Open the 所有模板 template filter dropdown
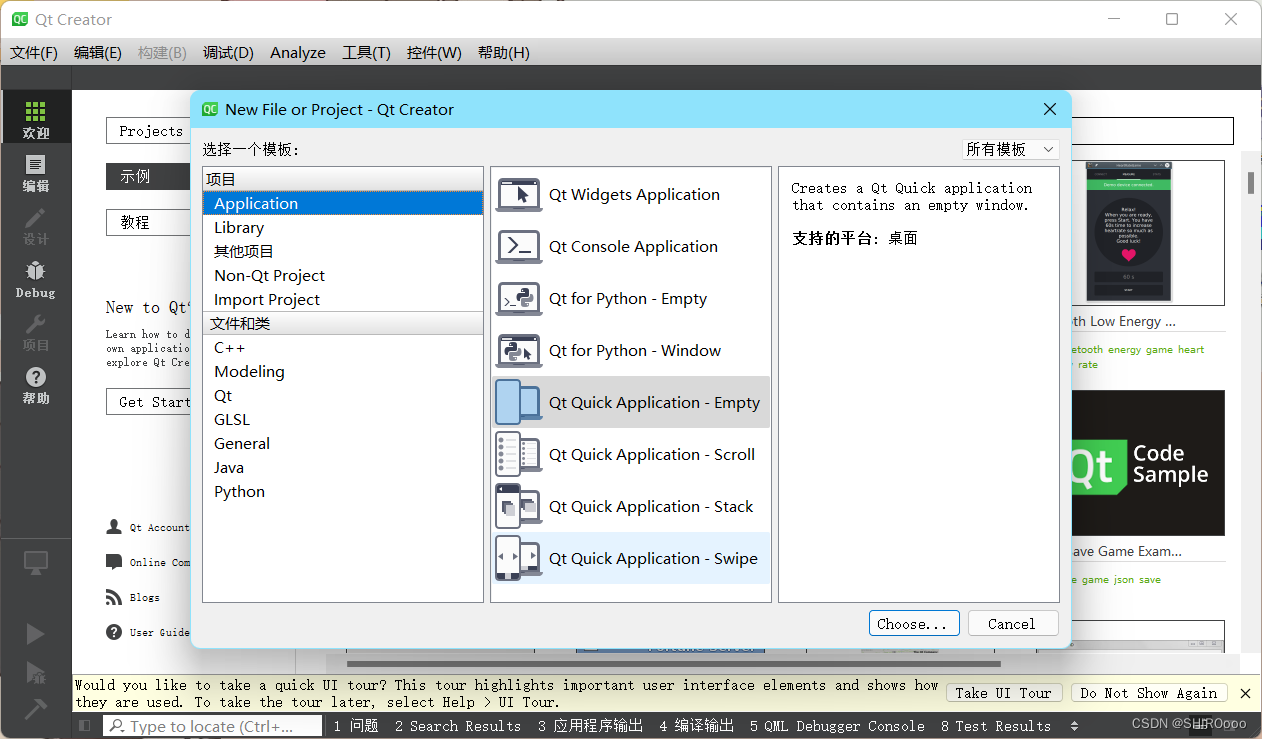1262x739 pixels. coord(1010,149)
